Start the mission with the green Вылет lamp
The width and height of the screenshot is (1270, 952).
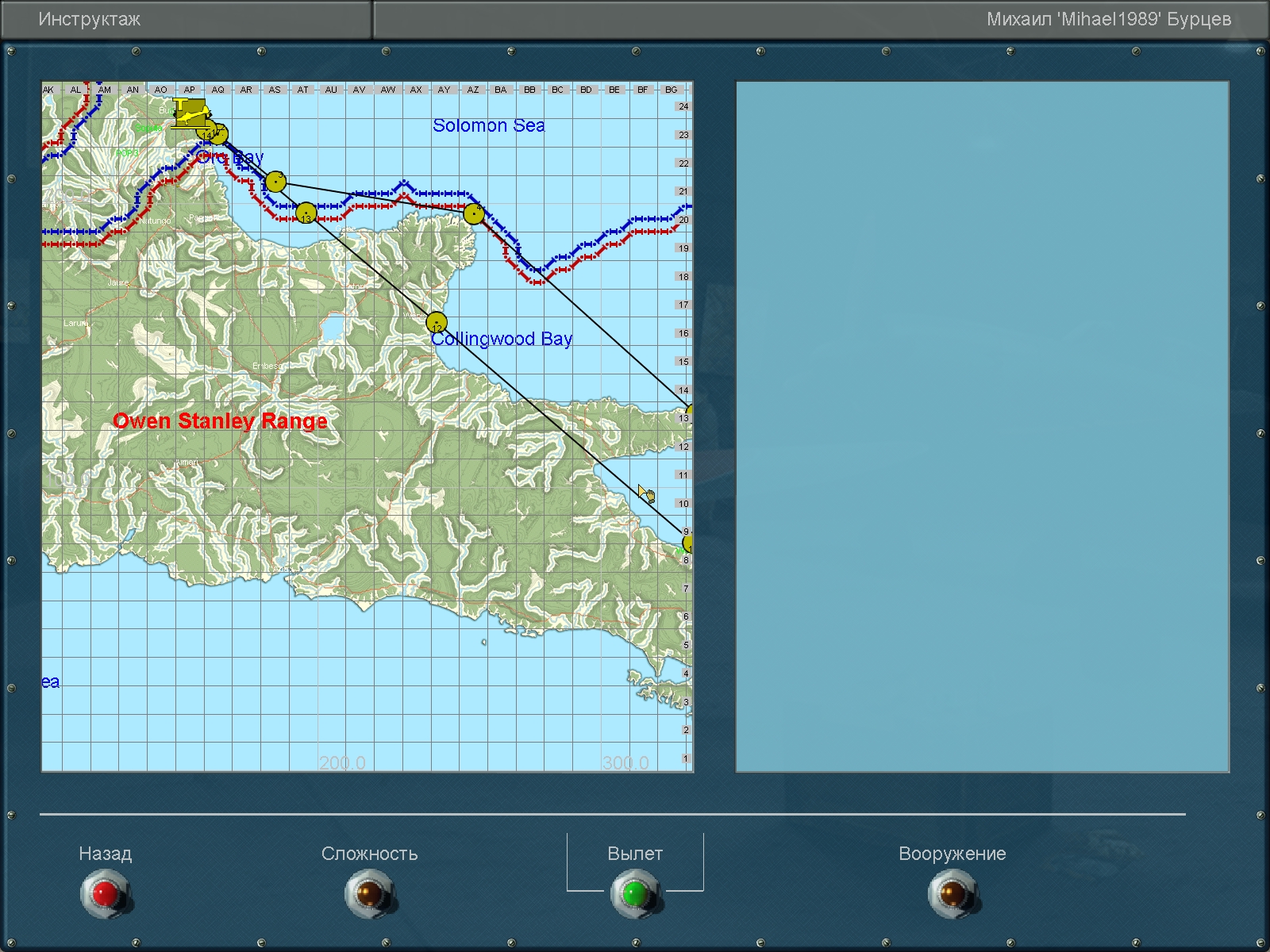635,894
